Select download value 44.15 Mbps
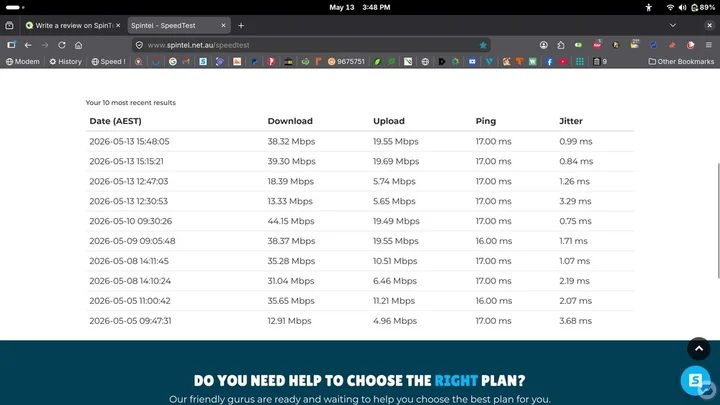 pyautogui.click(x=291, y=221)
